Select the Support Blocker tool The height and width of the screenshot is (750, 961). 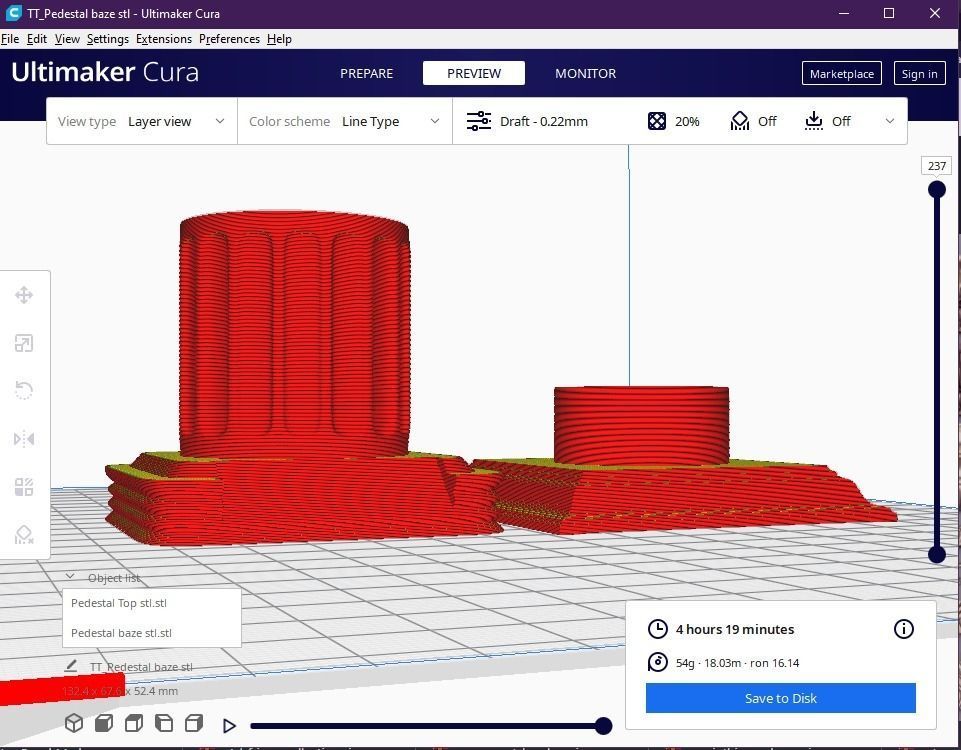[24, 535]
